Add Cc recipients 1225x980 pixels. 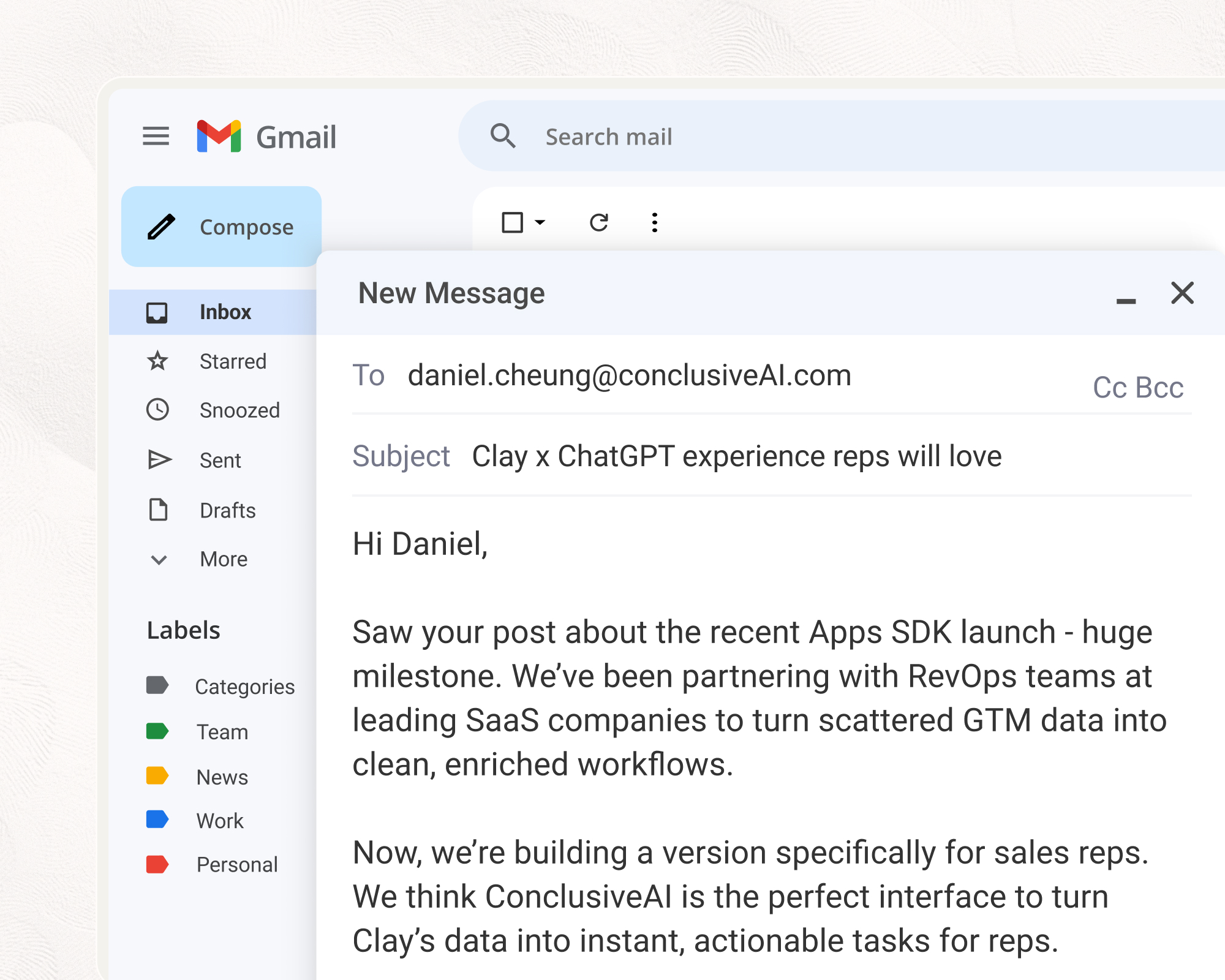pos(1109,388)
